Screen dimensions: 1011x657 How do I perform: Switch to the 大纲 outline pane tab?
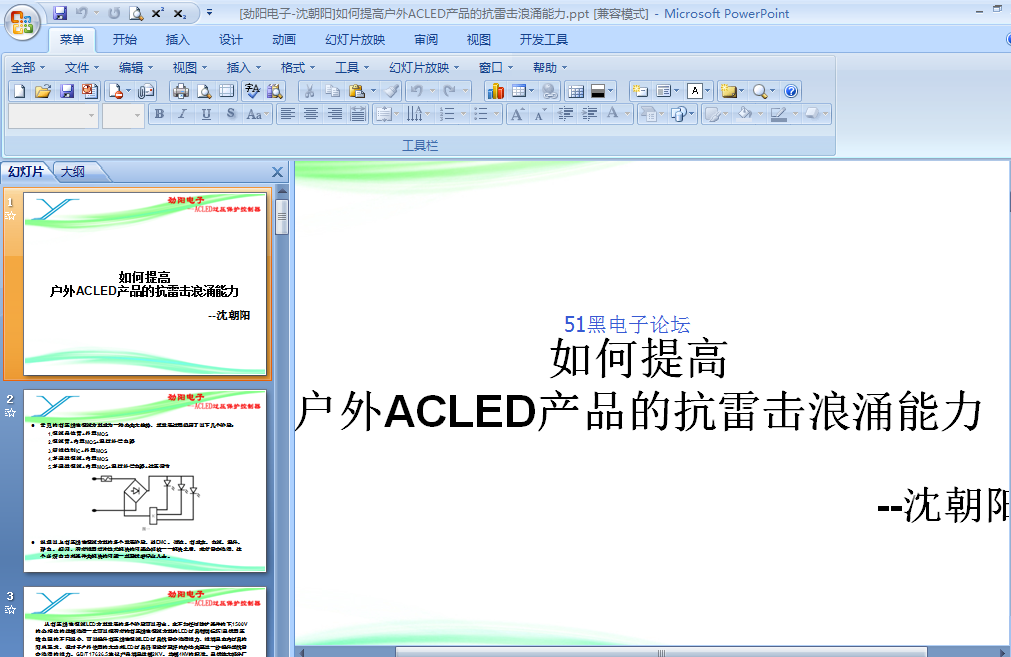click(73, 172)
